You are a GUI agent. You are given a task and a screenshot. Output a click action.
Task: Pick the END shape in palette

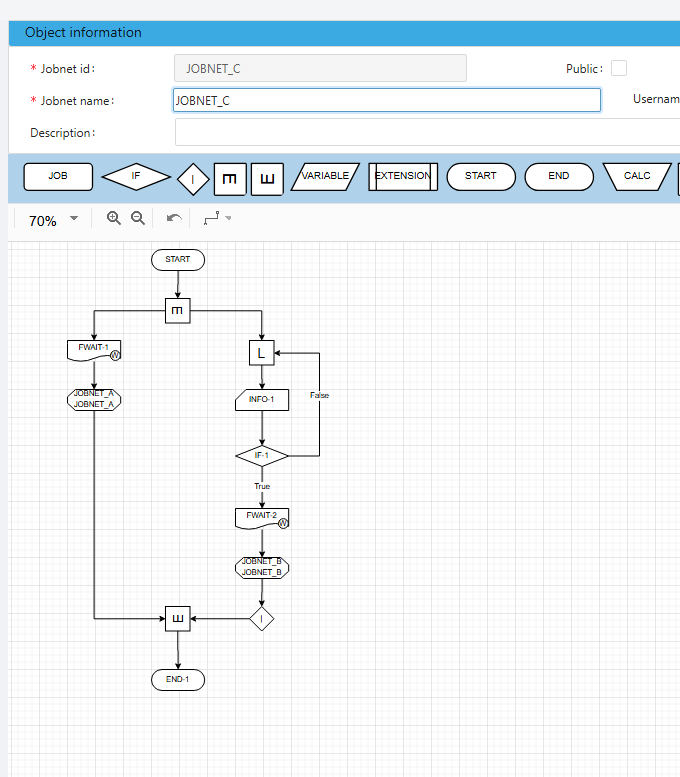click(559, 177)
